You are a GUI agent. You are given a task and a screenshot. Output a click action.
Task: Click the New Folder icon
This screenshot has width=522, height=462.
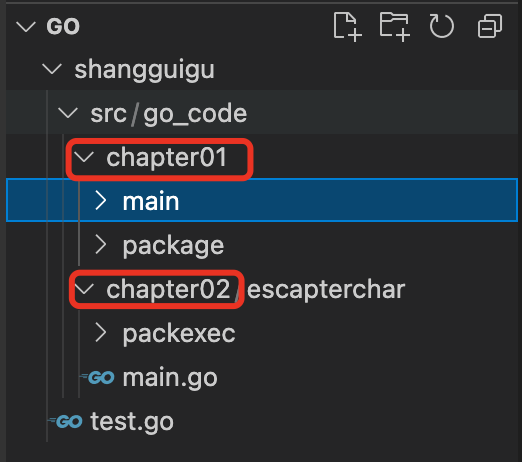tap(395, 27)
